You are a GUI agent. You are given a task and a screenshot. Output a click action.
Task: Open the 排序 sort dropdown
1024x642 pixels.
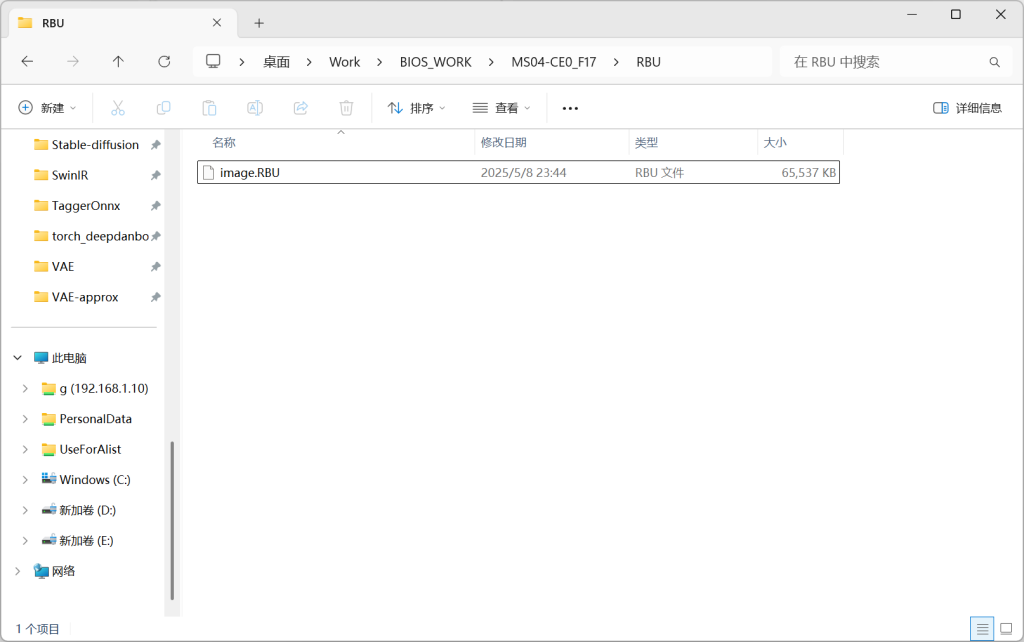pos(416,108)
